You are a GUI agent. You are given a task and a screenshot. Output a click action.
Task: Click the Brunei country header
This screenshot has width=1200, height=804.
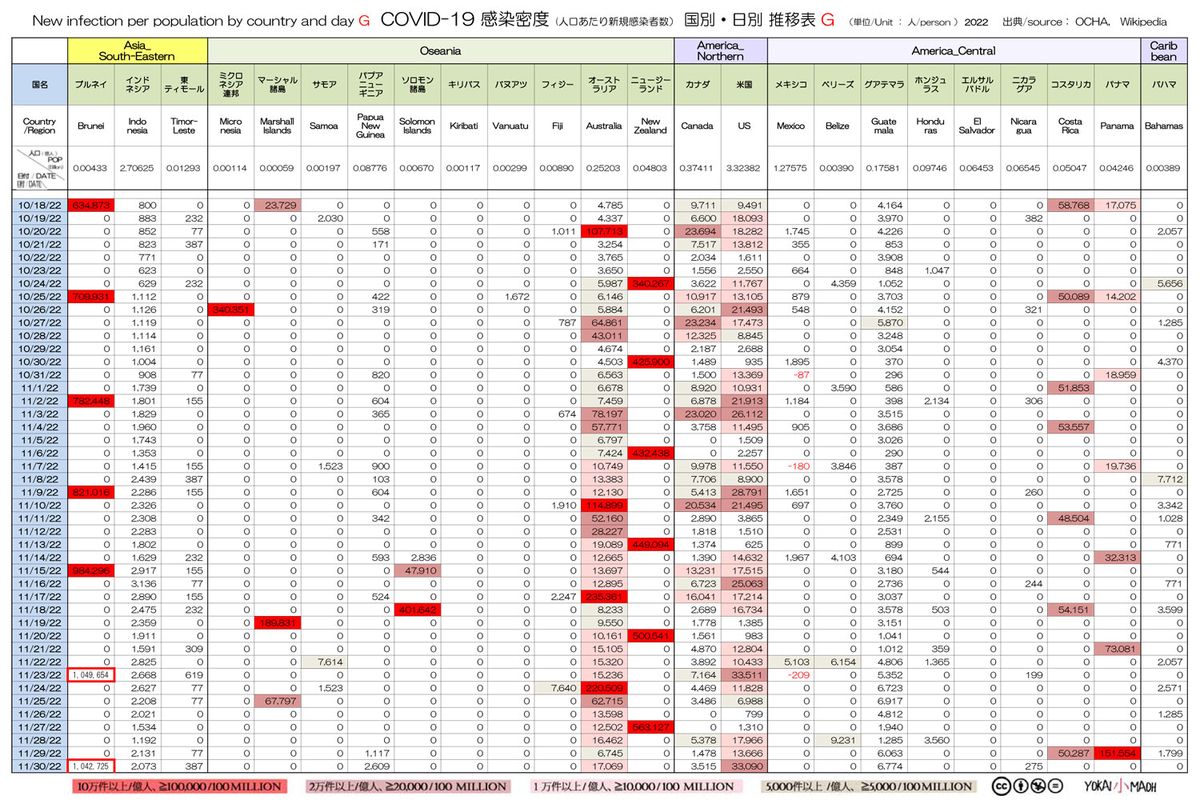click(x=91, y=127)
